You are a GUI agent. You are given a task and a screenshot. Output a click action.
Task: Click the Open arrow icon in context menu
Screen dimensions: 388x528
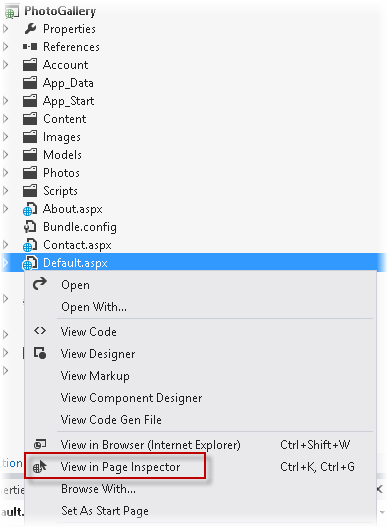[40, 284]
